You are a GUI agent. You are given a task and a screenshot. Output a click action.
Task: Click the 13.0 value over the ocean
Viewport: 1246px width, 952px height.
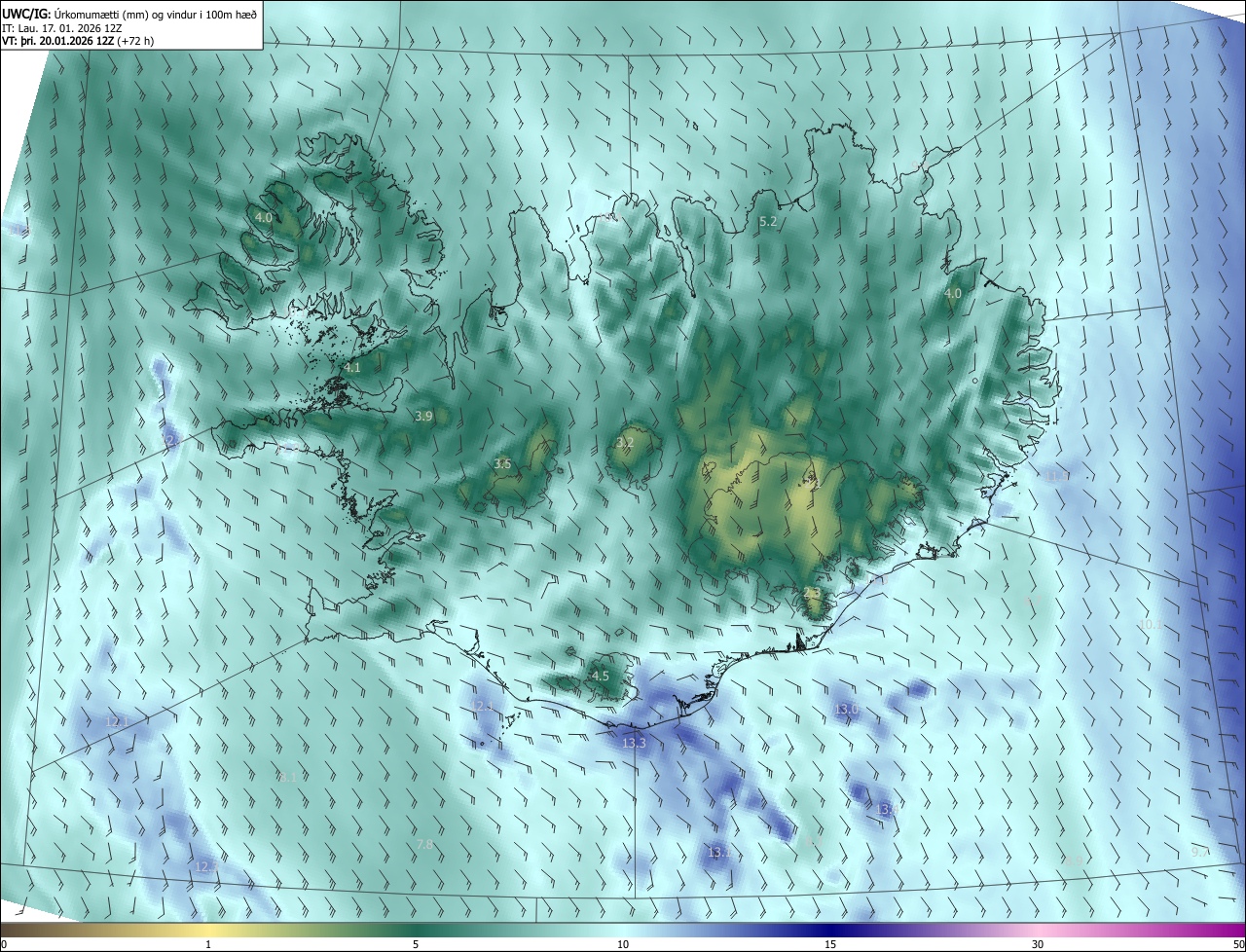pyautogui.click(x=847, y=709)
